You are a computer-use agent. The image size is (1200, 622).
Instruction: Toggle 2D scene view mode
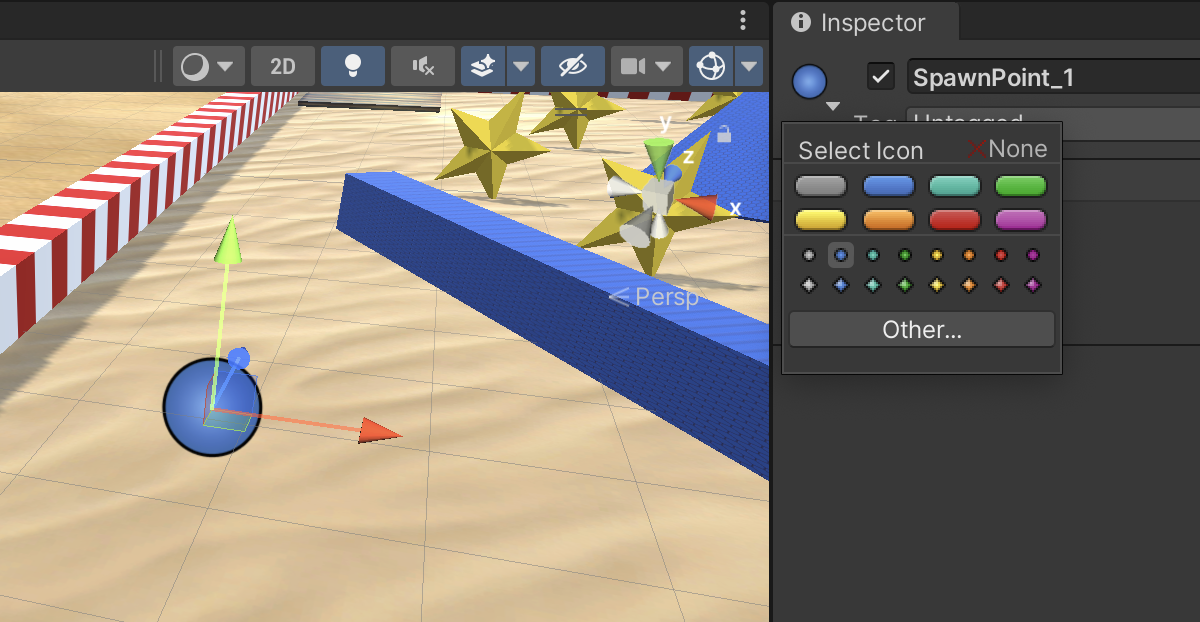tap(283, 67)
